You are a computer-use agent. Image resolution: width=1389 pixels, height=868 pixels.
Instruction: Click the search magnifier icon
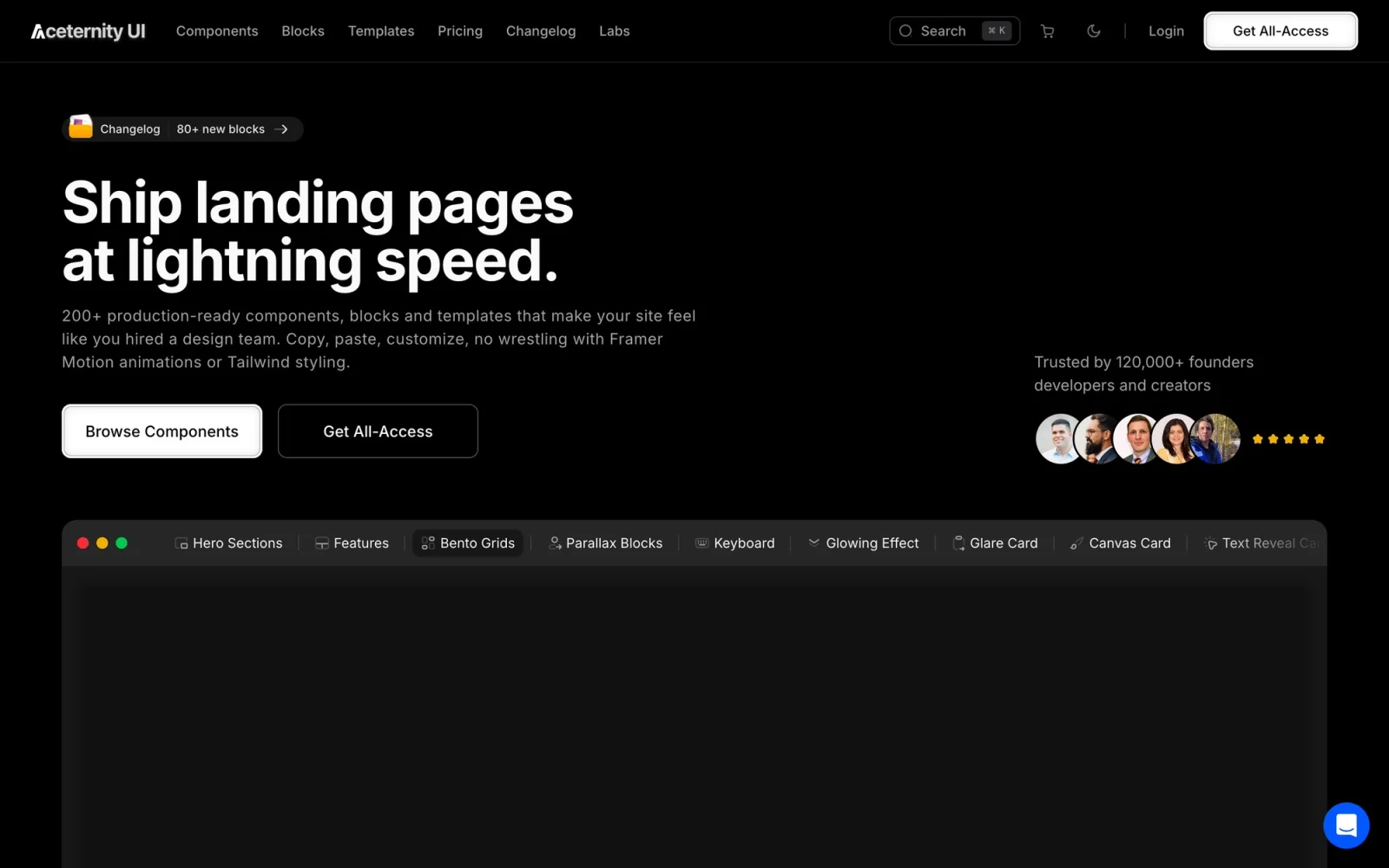point(905,31)
